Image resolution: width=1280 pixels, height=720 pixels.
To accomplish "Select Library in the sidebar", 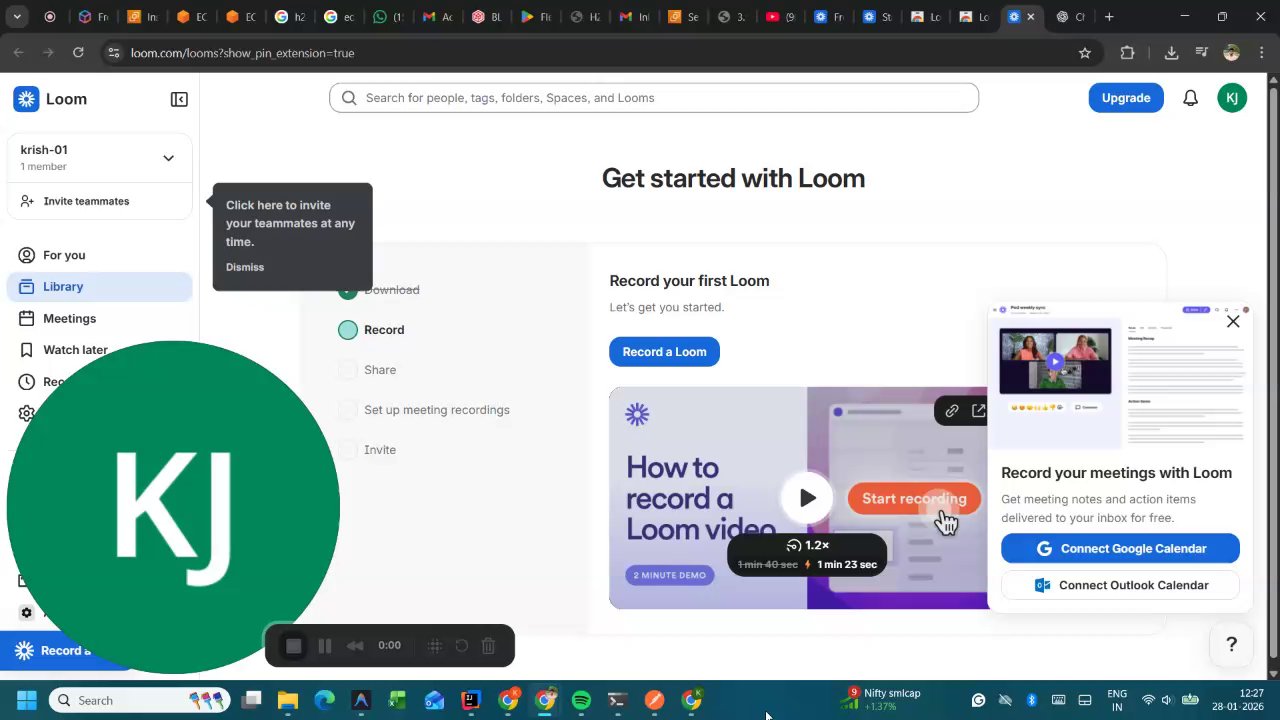I will 100,287.
